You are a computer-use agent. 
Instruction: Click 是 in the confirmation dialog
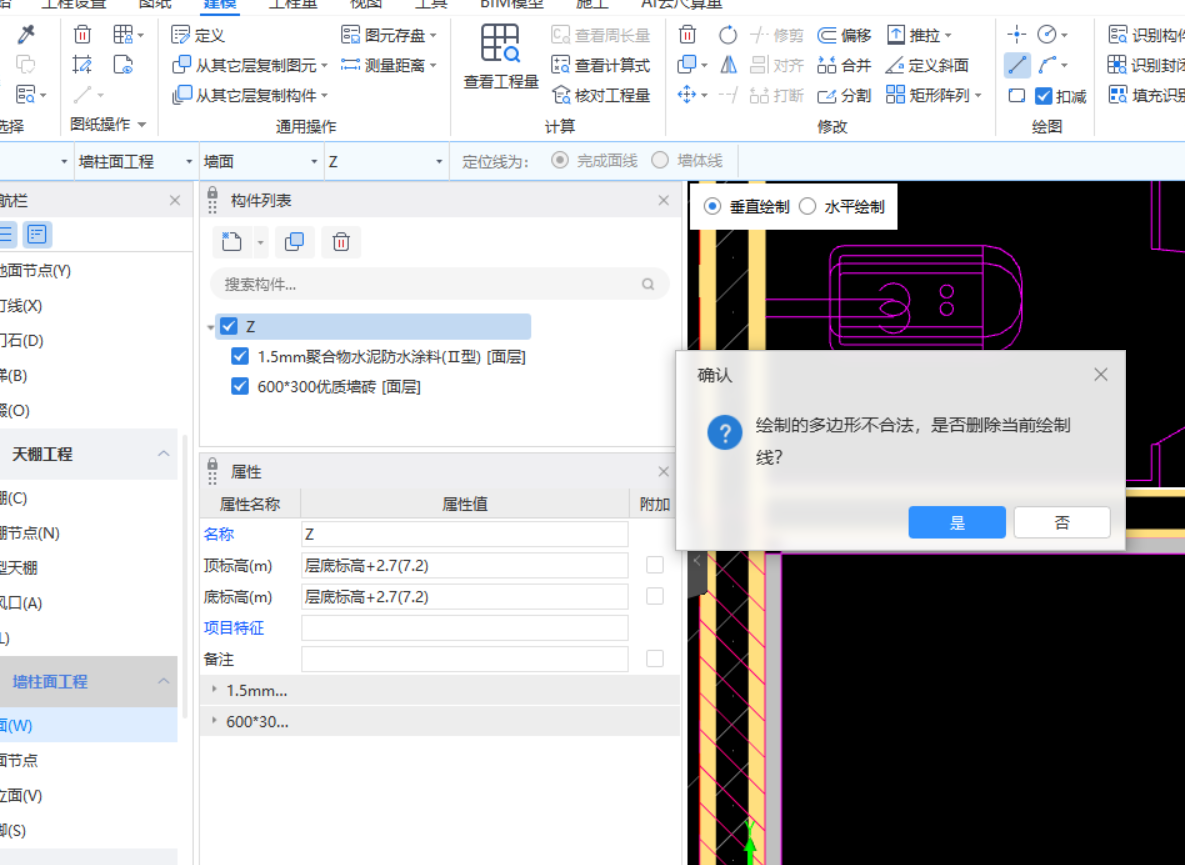click(x=956, y=521)
